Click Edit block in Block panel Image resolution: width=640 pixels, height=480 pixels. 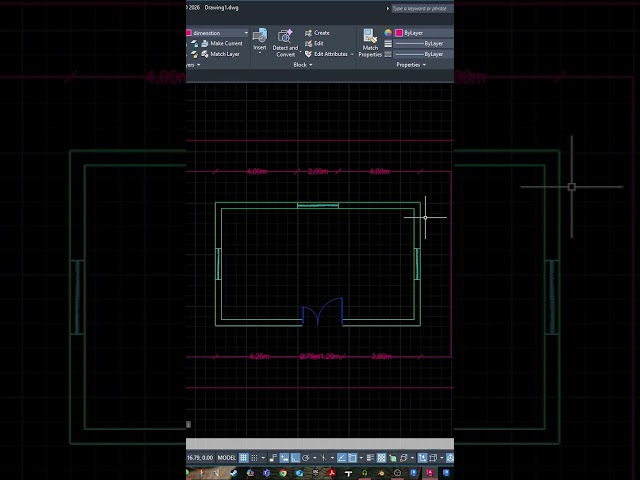click(x=314, y=43)
